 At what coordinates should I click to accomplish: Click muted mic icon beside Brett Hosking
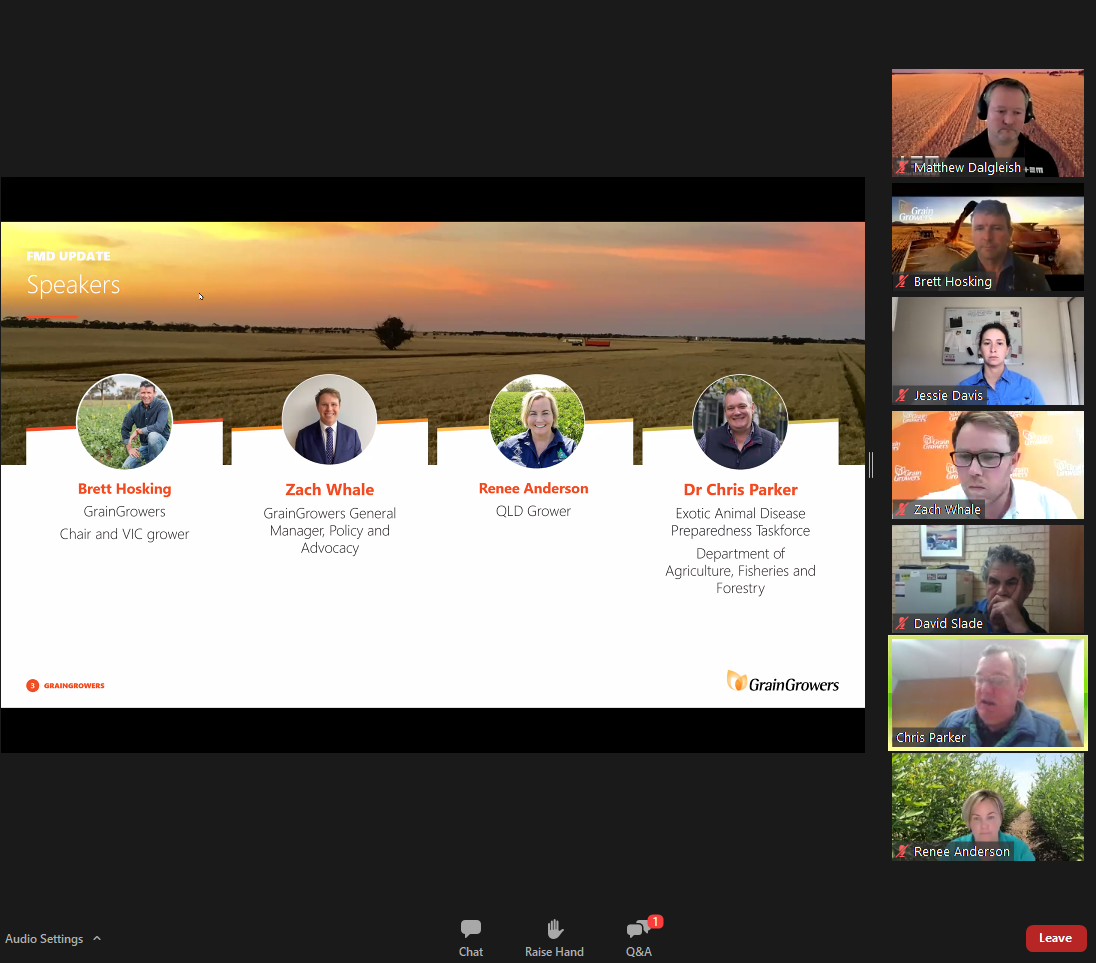(x=902, y=281)
